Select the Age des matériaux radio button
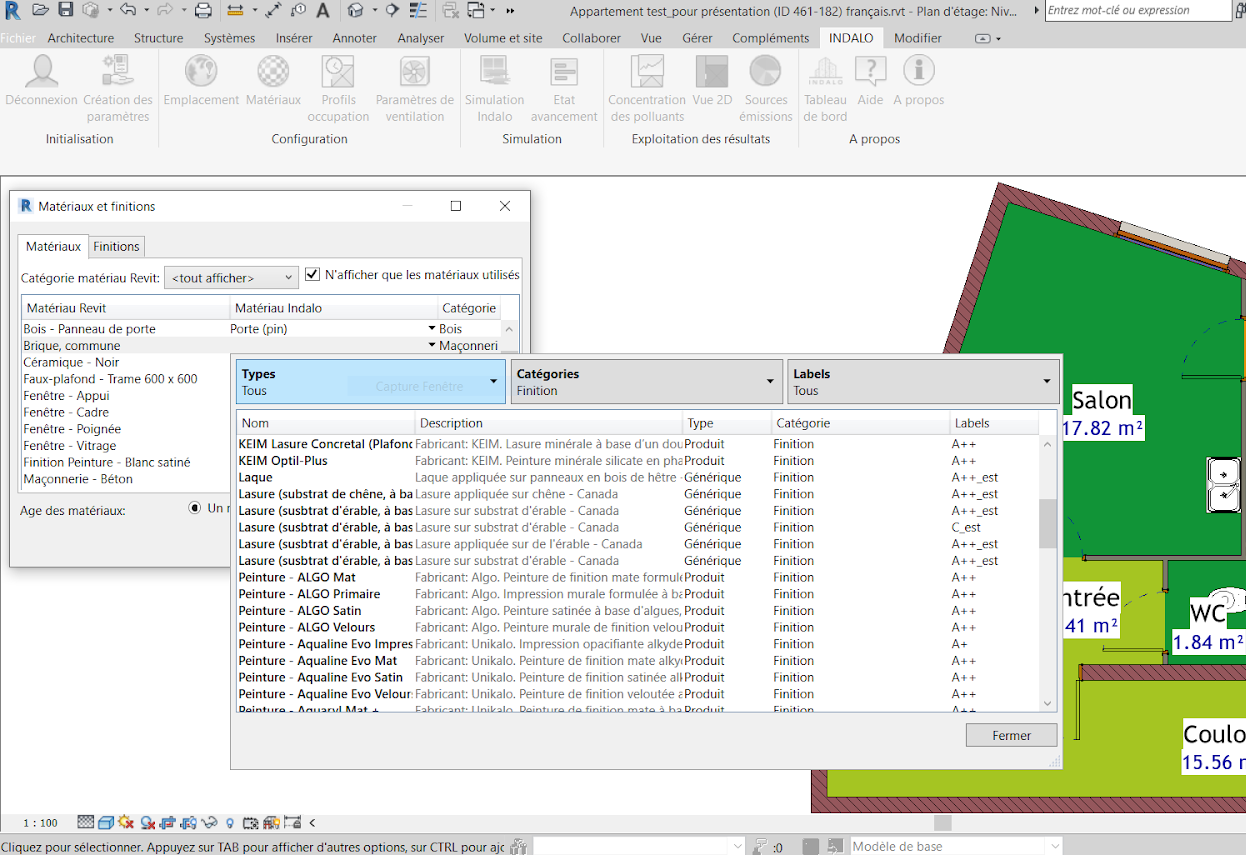Viewport: 1246px width, 855px height. pyautogui.click(x=195, y=508)
